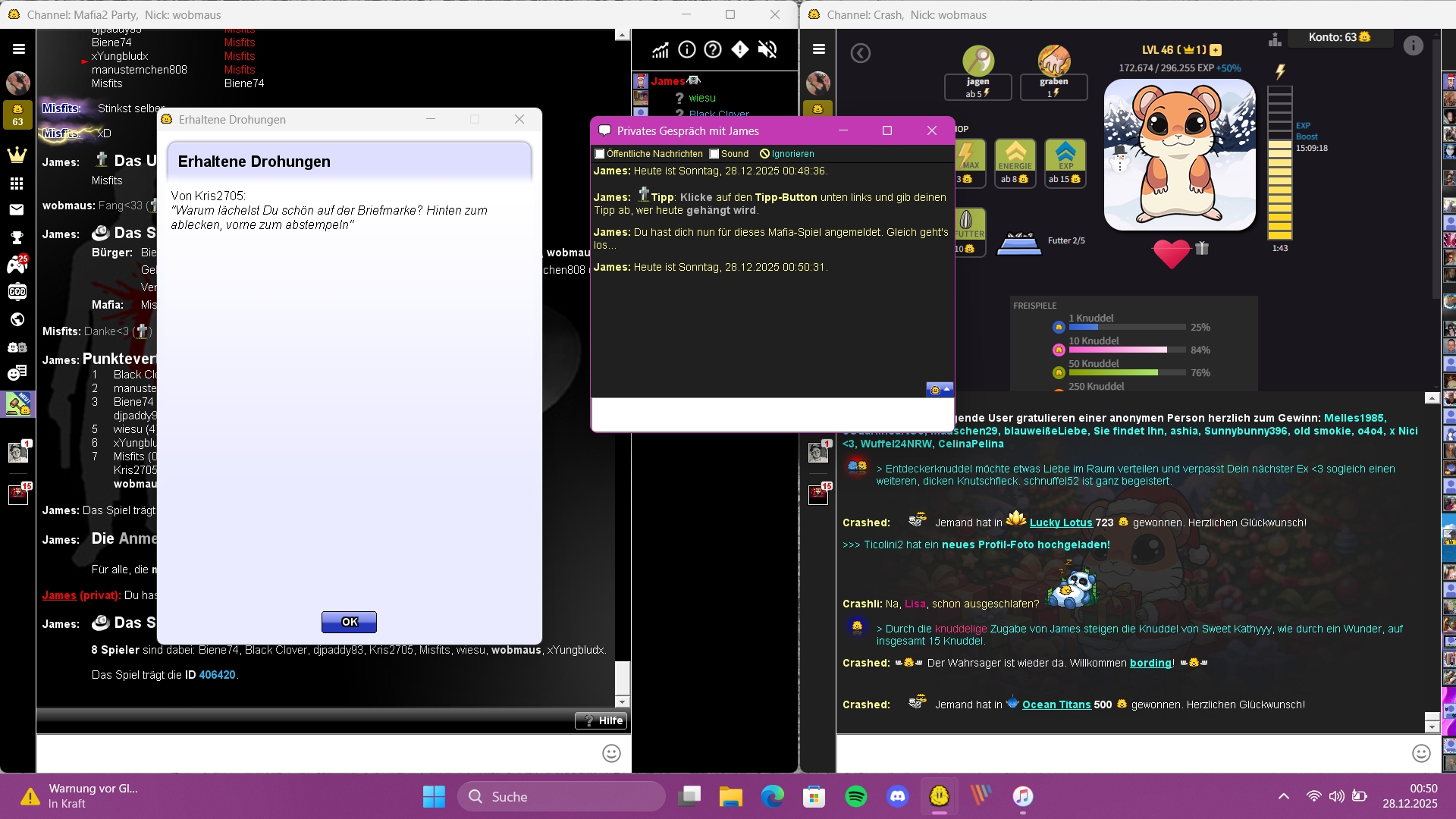1456x819 pixels.
Task: Click OK in Erhaltene Drohungen dialog
Action: [349, 622]
